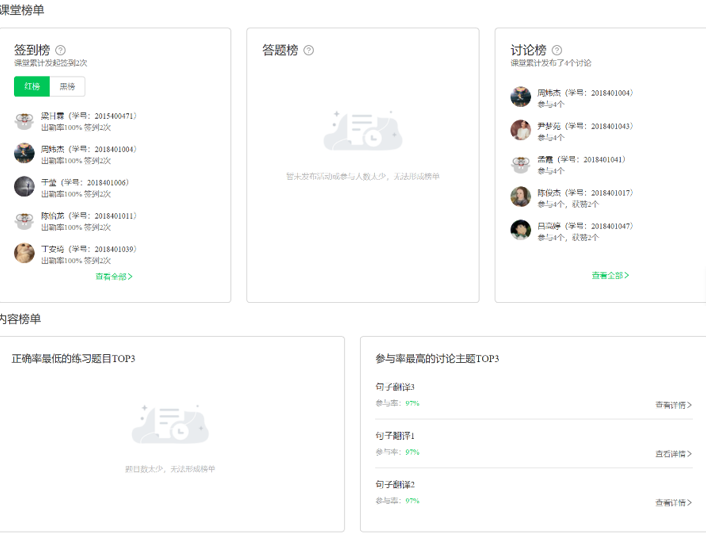Image resolution: width=706 pixels, height=534 pixels.
Task: Open 查看详情 for 句子翻译1
Action: [673, 454]
